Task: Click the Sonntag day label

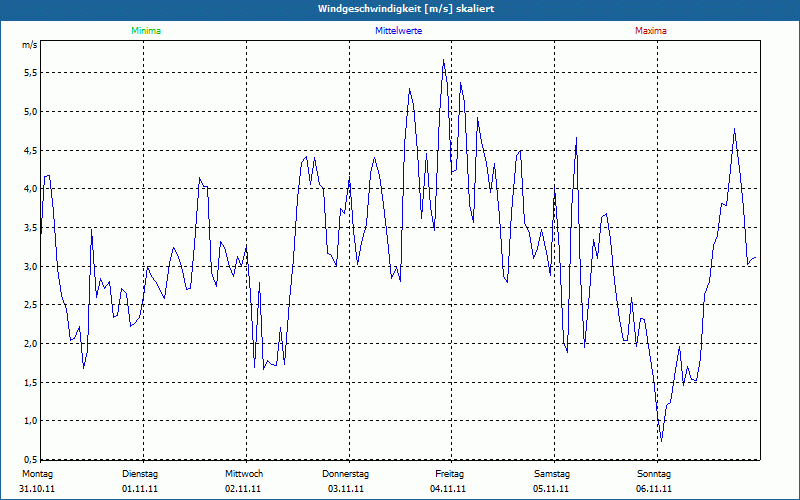Action: click(x=654, y=474)
